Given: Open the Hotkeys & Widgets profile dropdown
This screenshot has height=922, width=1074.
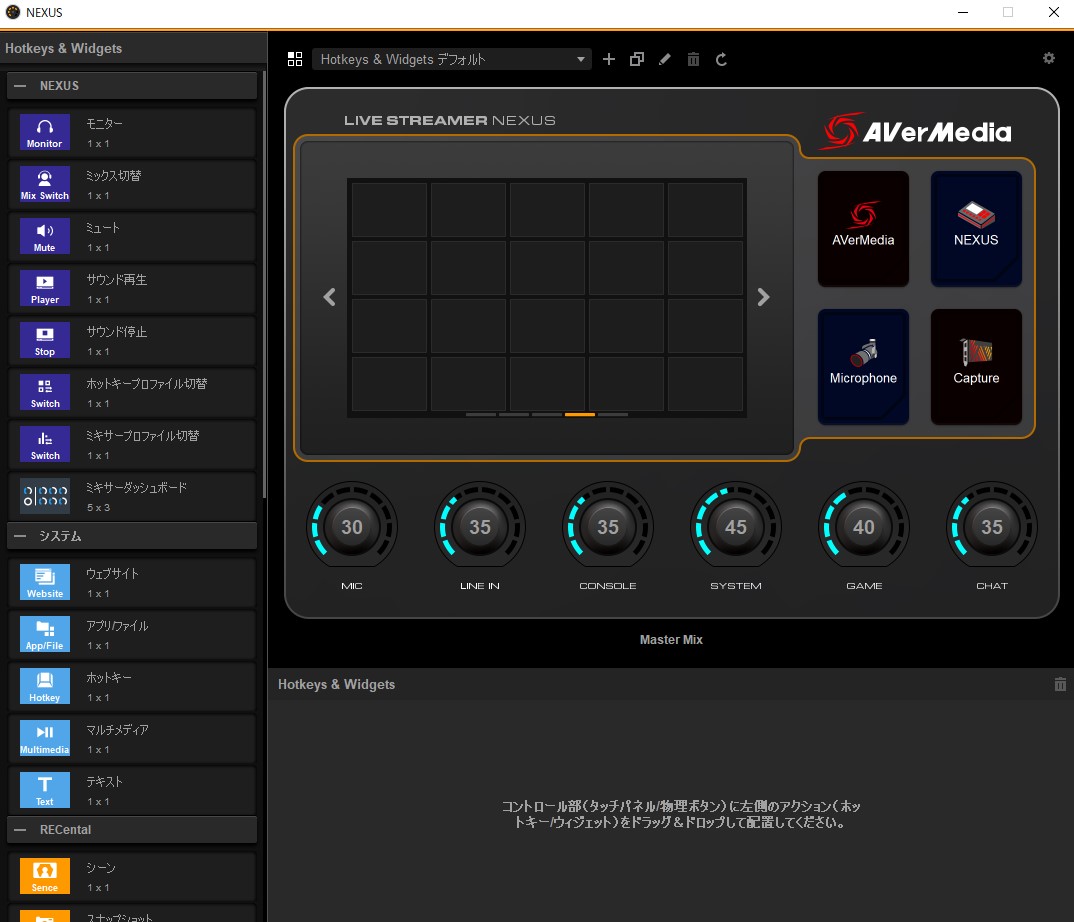Looking at the screenshot, I should [452, 60].
